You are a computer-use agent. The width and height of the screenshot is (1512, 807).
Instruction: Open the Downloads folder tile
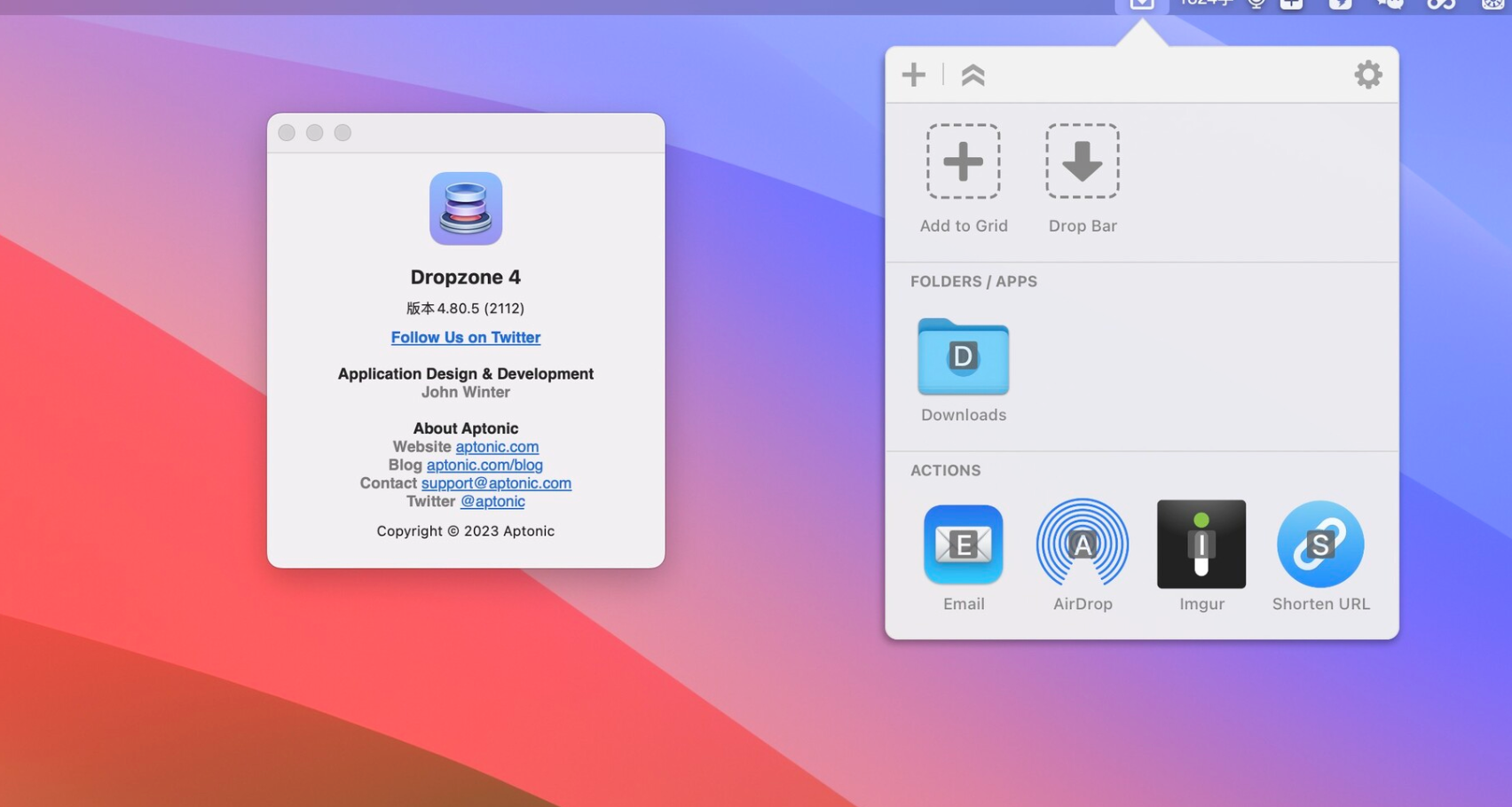point(963,371)
